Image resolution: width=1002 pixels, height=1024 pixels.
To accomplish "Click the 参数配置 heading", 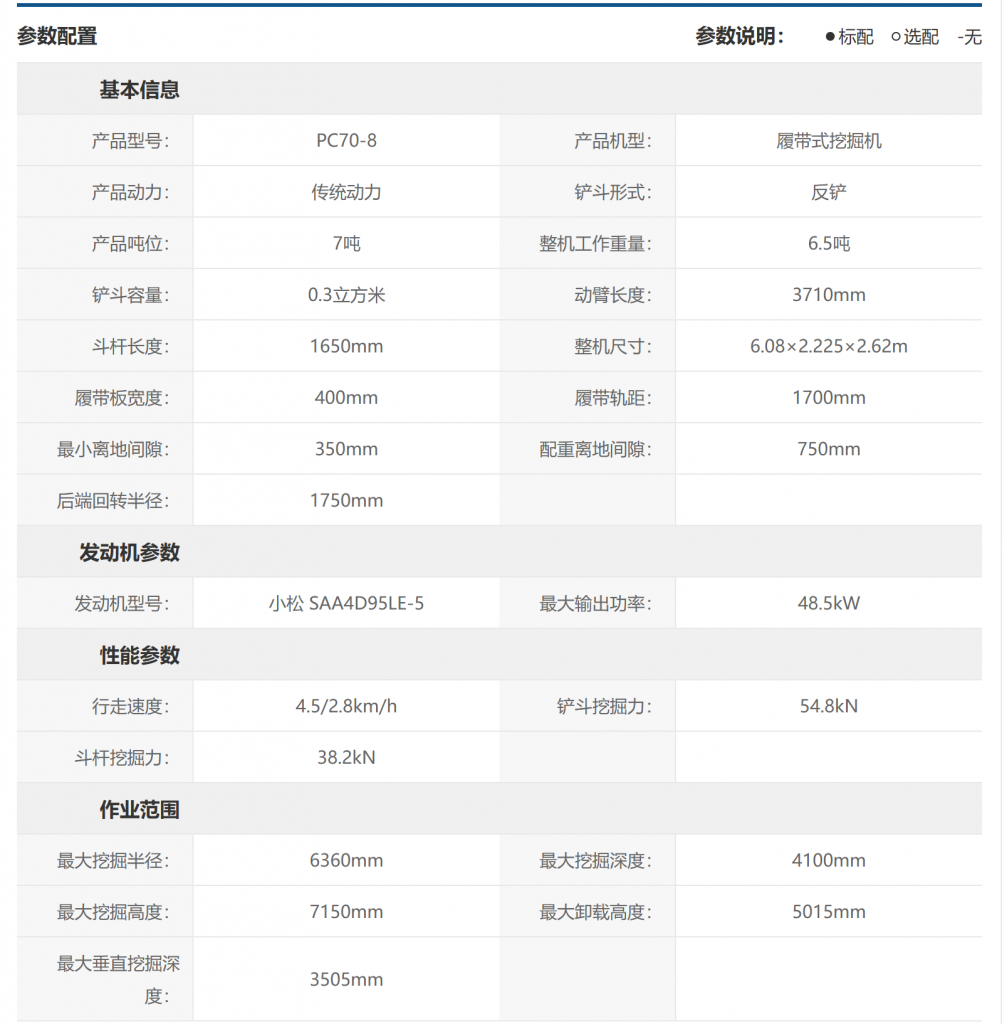I will click(x=57, y=36).
